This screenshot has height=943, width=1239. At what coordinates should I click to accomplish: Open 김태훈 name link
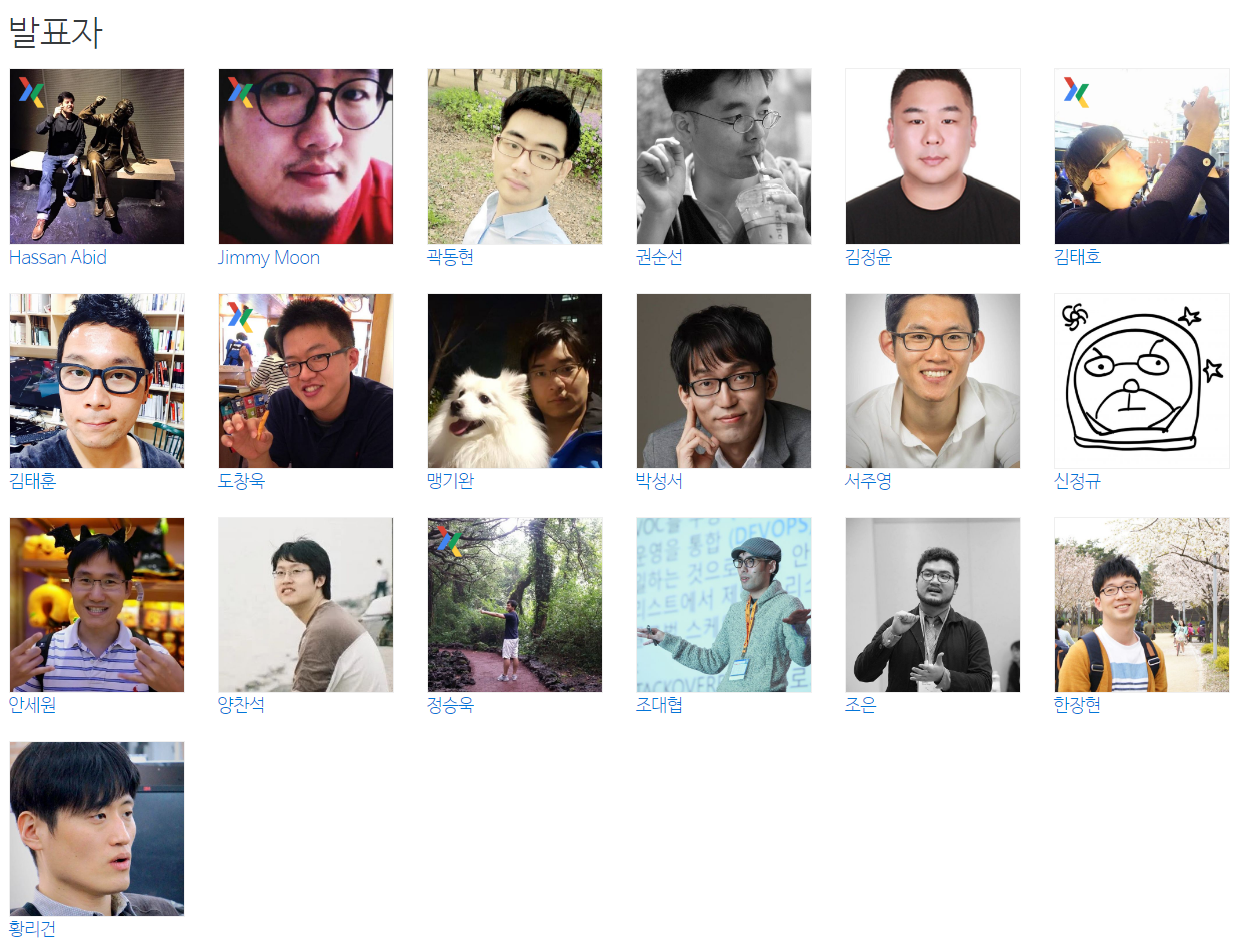(x=32, y=481)
